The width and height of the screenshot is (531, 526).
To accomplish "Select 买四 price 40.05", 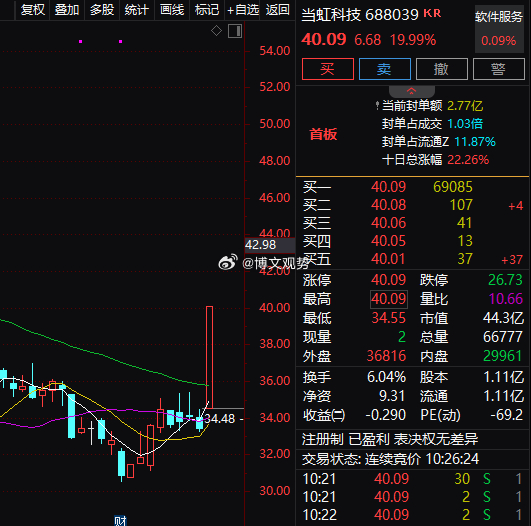I will 388,241.
